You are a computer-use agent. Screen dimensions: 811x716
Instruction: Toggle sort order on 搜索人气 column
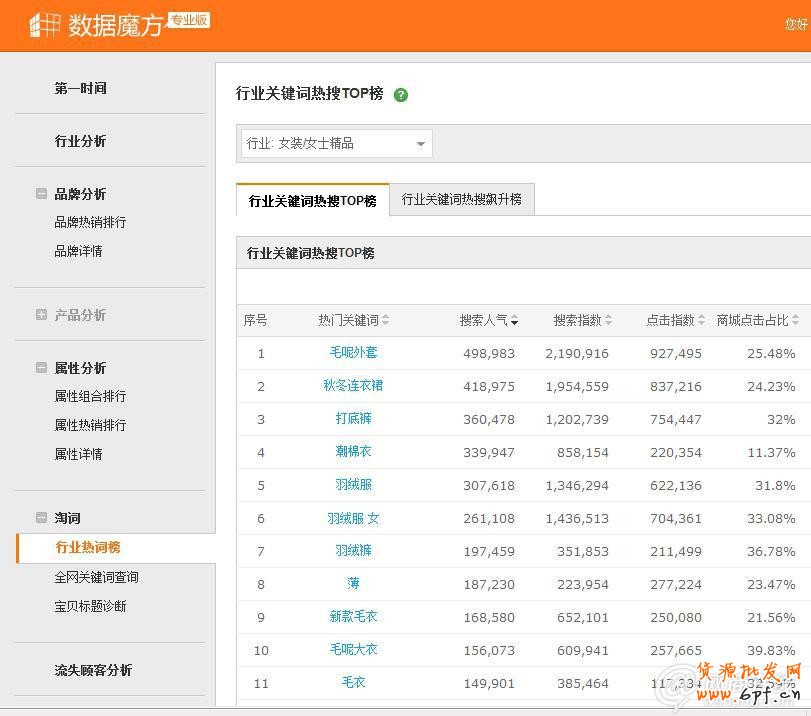pyautogui.click(x=515, y=320)
